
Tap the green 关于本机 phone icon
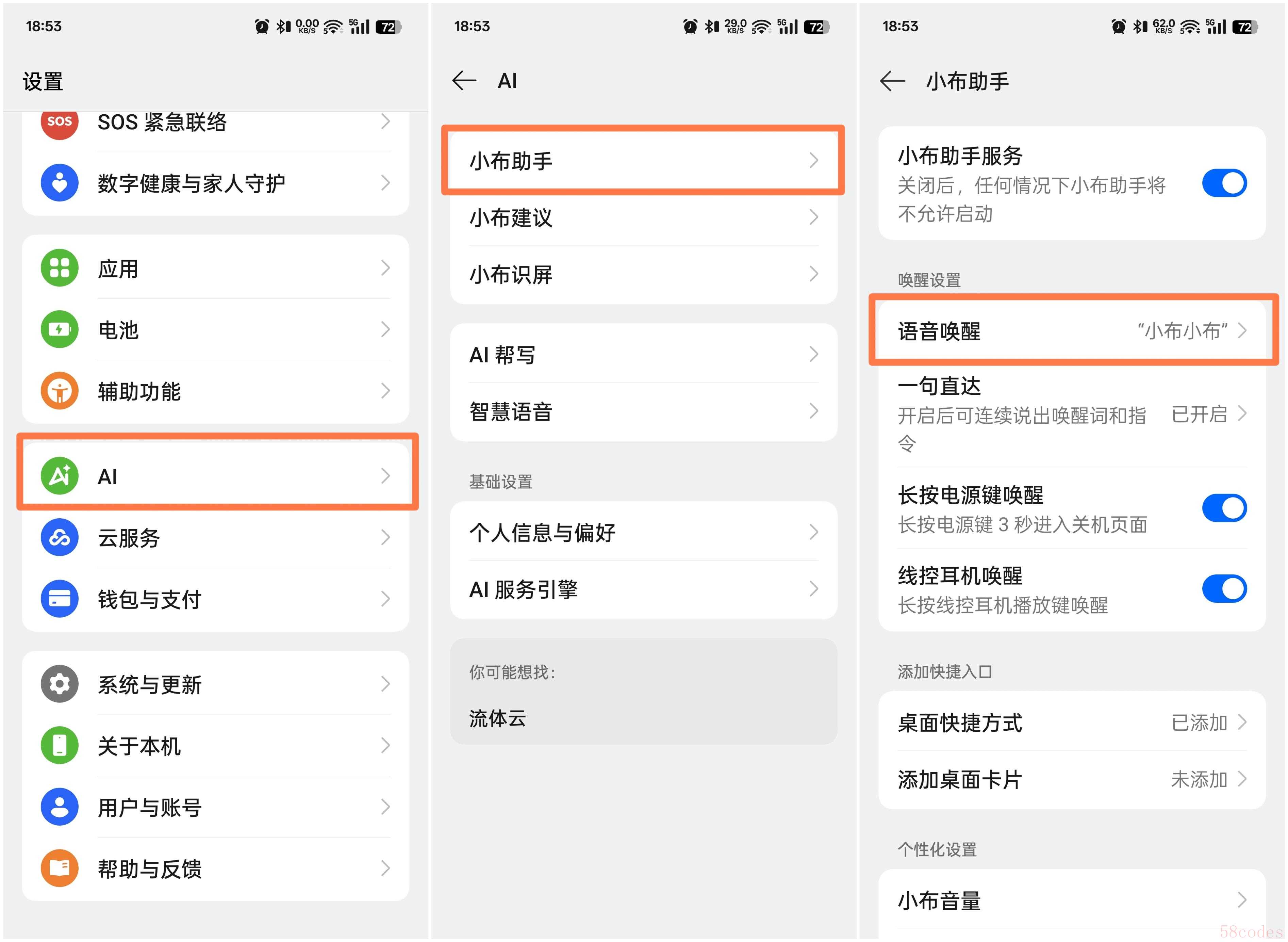(x=59, y=745)
